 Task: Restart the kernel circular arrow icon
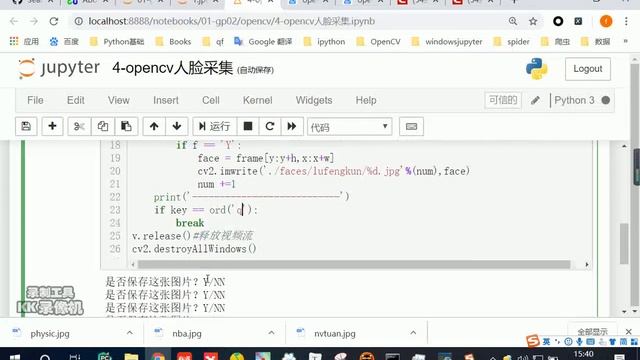click(270, 126)
